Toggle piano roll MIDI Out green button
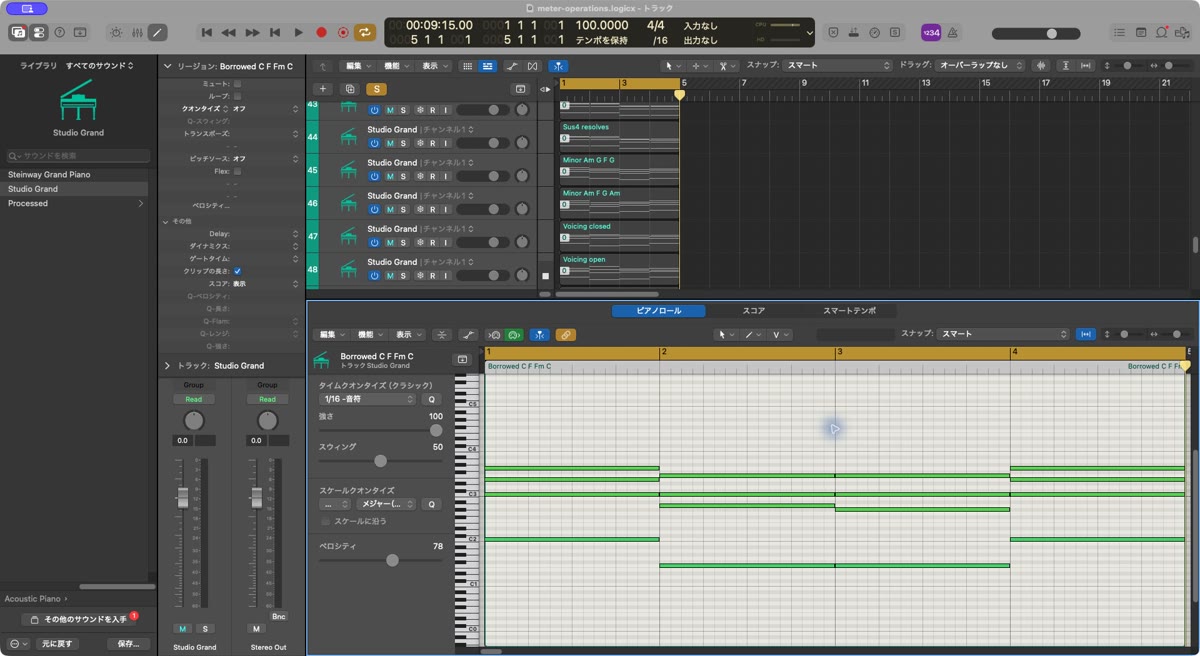The width and height of the screenshot is (1200, 656). click(514, 335)
